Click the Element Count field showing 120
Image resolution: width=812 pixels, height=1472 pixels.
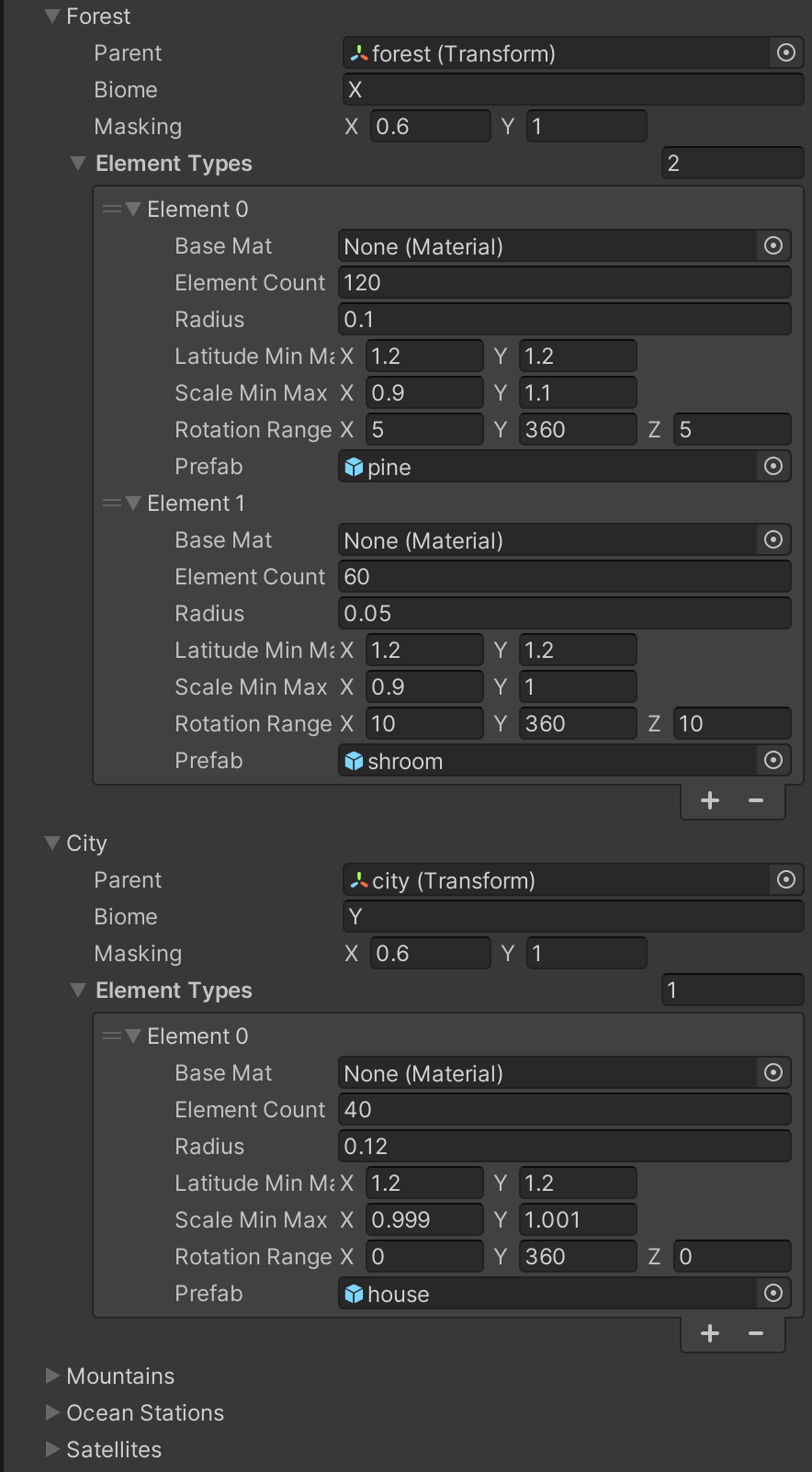(x=565, y=283)
